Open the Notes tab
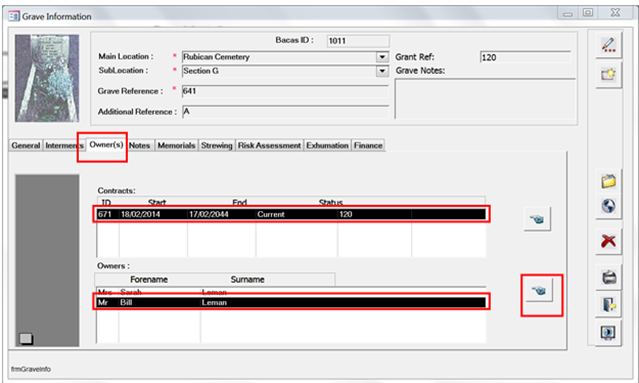The image size is (639, 383). pos(140,145)
